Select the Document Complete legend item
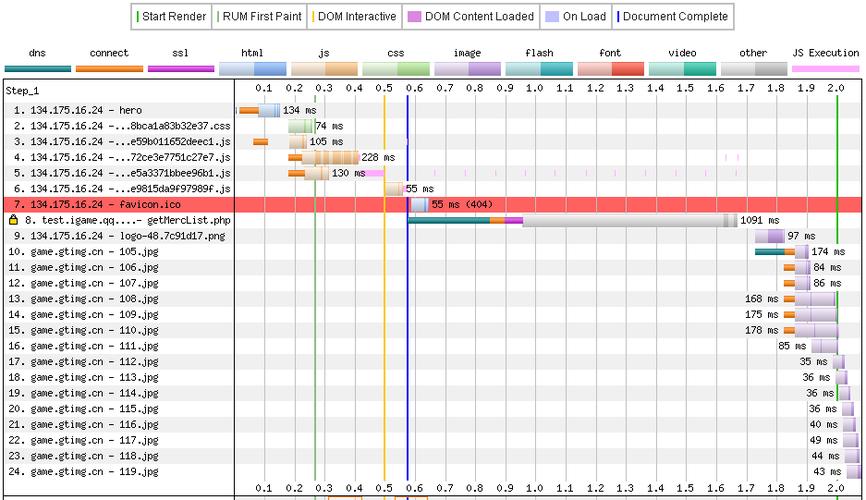866x500 pixels. 672,17
